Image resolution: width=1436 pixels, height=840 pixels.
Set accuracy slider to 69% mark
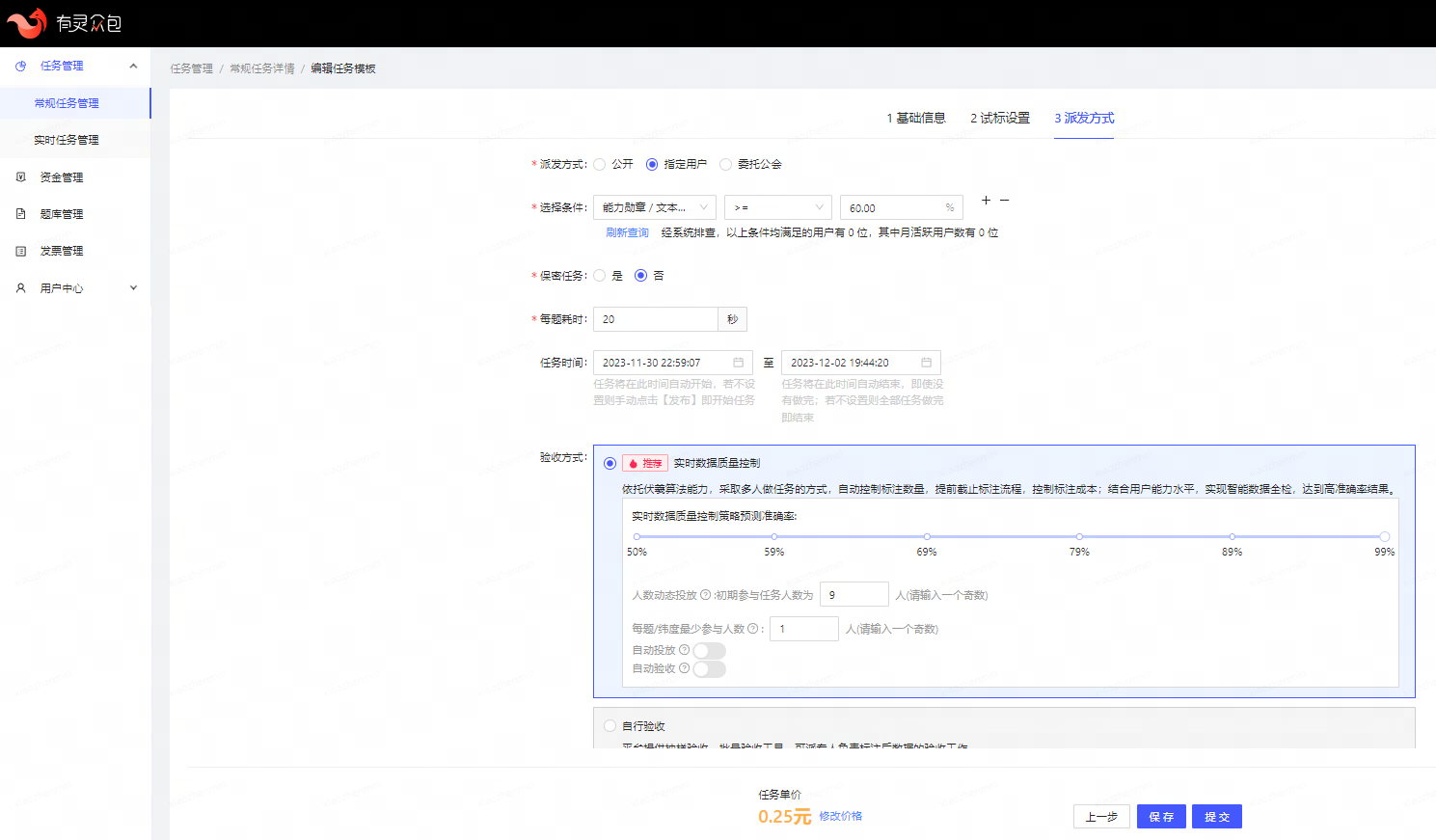[x=927, y=536]
